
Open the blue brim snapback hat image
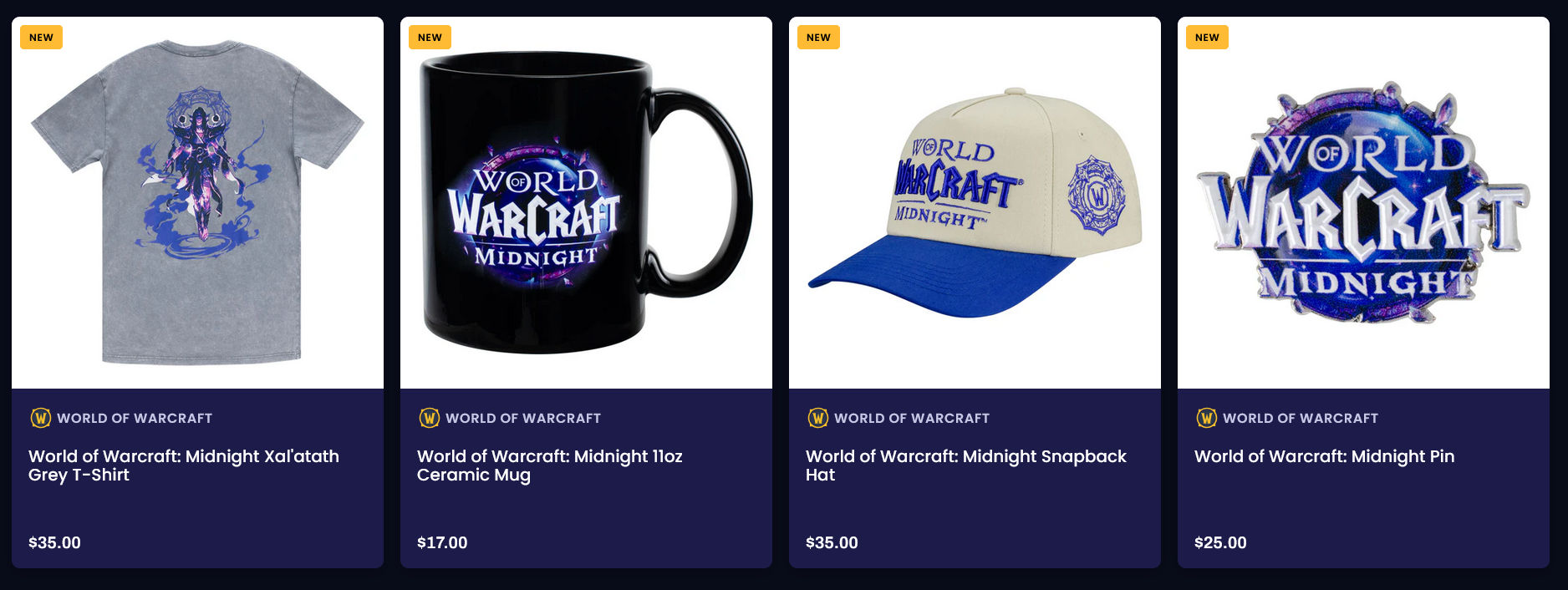click(x=975, y=203)
